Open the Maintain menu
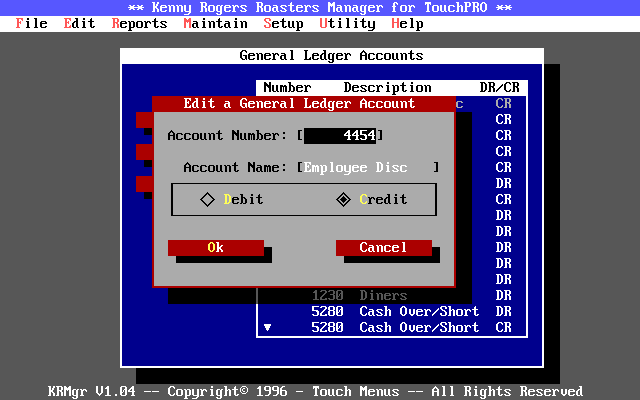 (216, 24)
